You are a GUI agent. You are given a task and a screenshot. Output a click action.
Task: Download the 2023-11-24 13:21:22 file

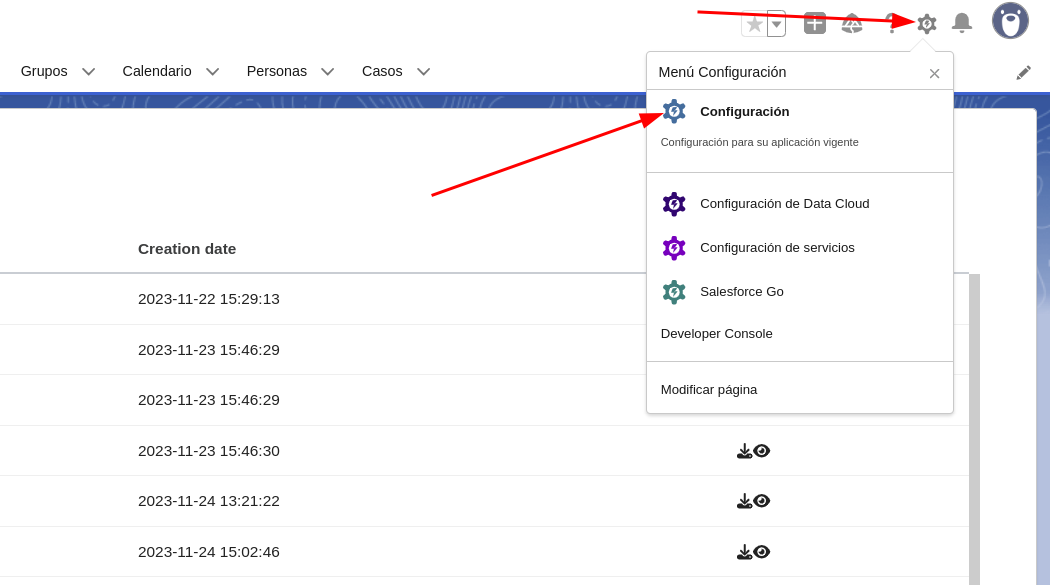(x=744, y=501)
